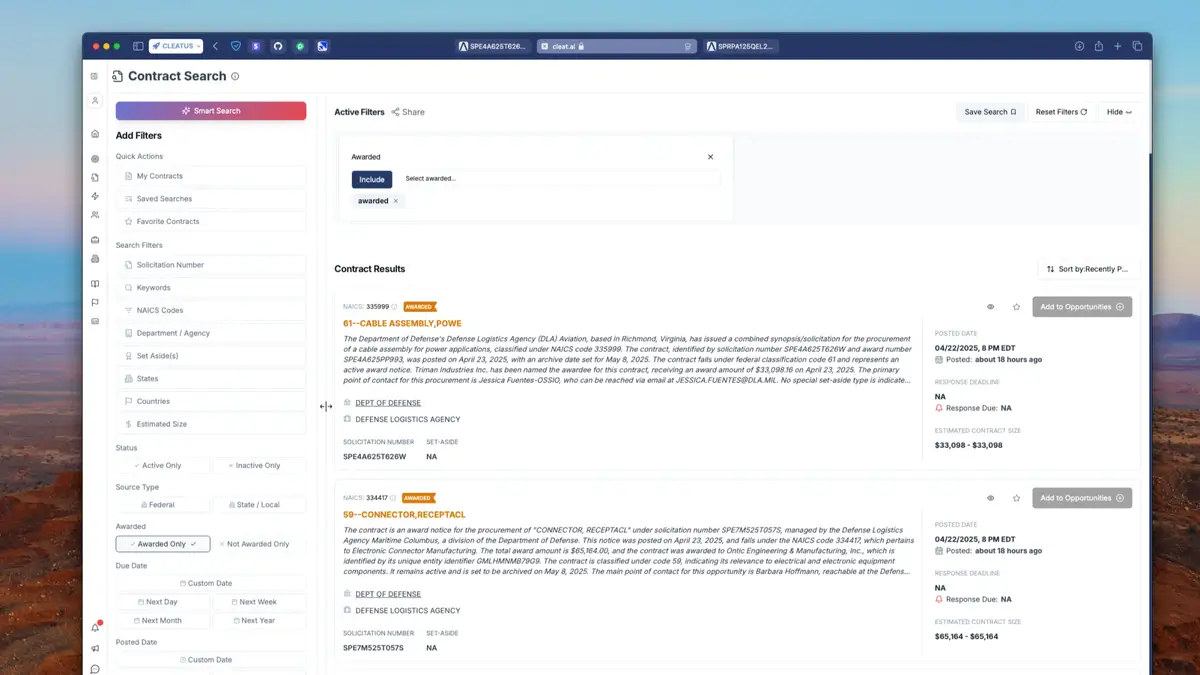Viewport: 1200px width, 675px height.
Task: Expand the Estimated Size filter
Action: (211, 424)
